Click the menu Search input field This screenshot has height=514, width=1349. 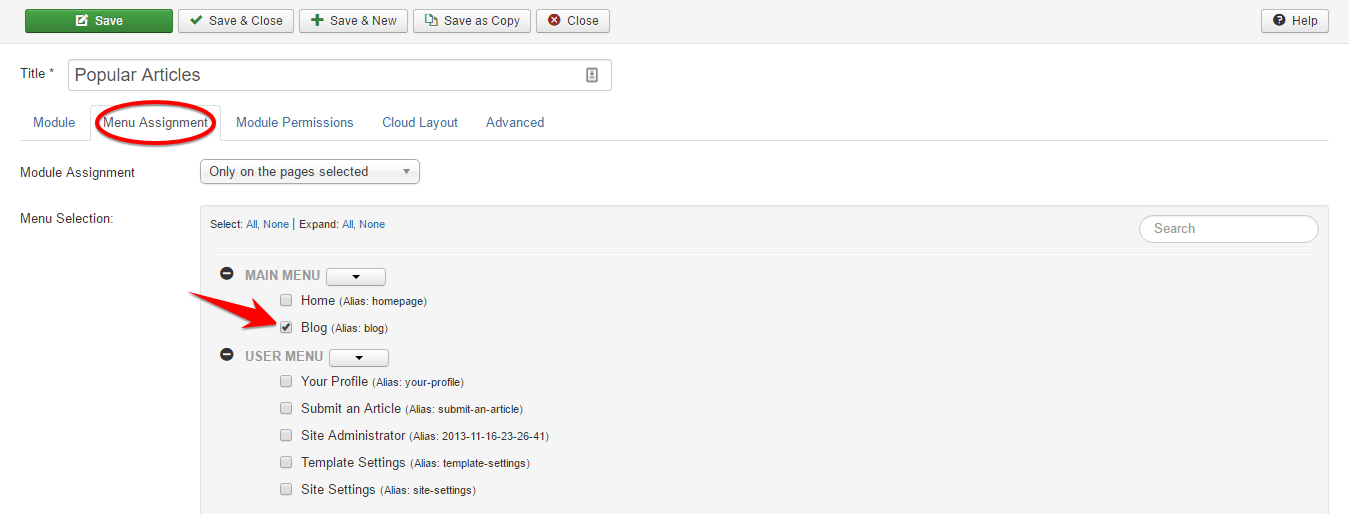(1228, 229)
